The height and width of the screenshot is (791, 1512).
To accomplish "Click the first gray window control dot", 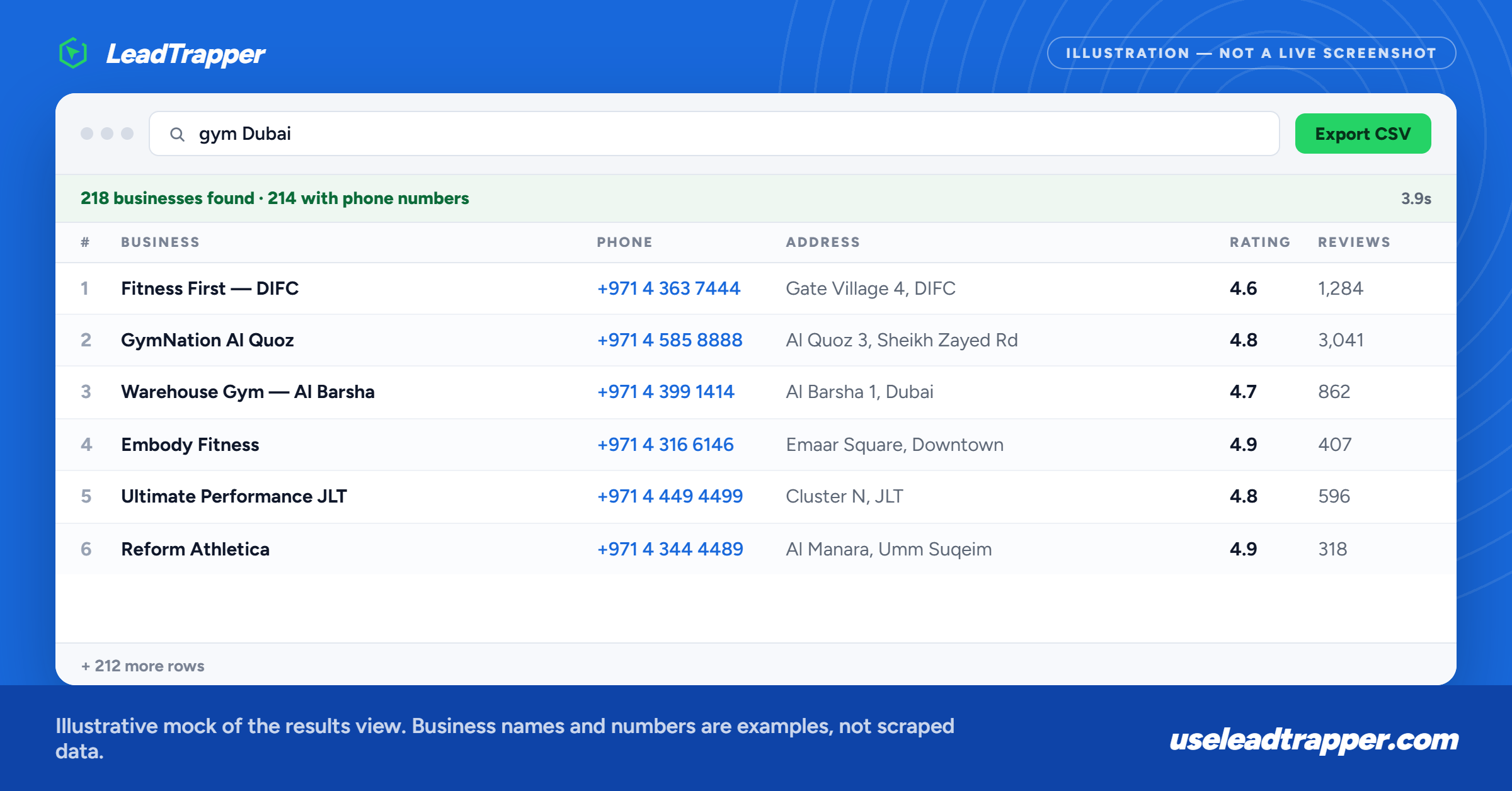I will pyautogui.click(x=87, y=134).
